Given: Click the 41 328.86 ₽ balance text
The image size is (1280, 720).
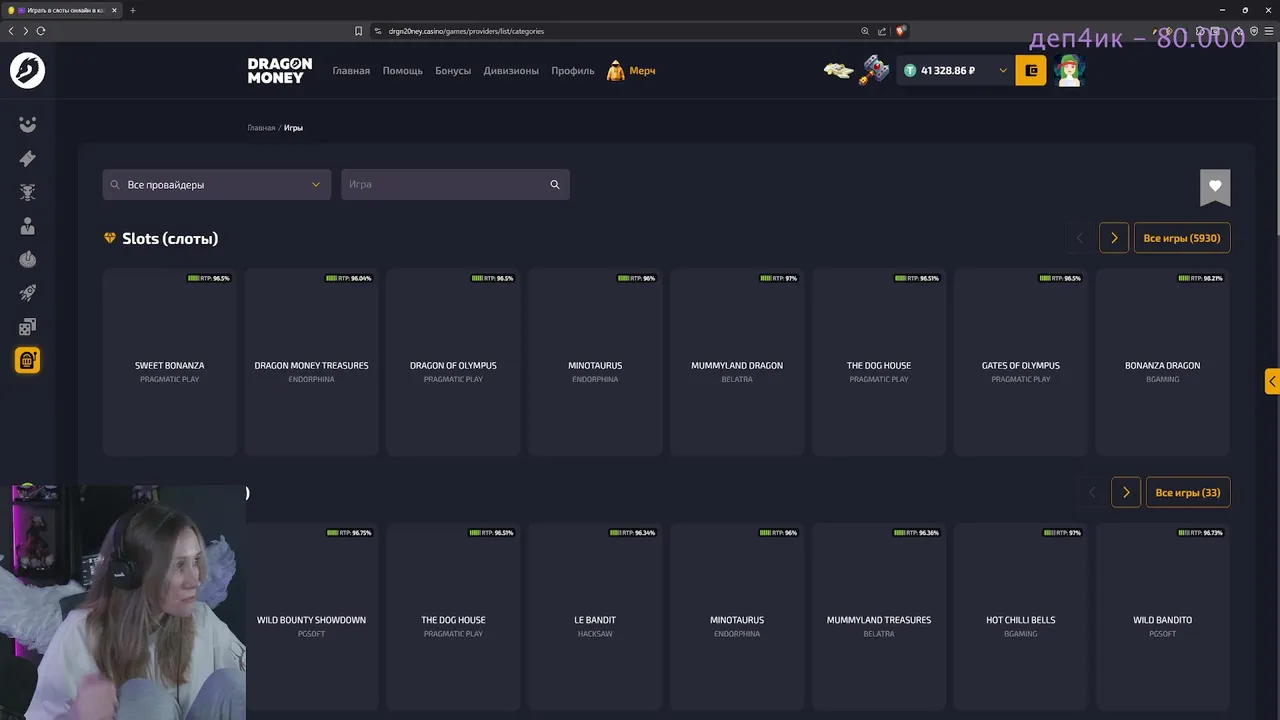Looking at the screenshot, I should pos(948,71).
